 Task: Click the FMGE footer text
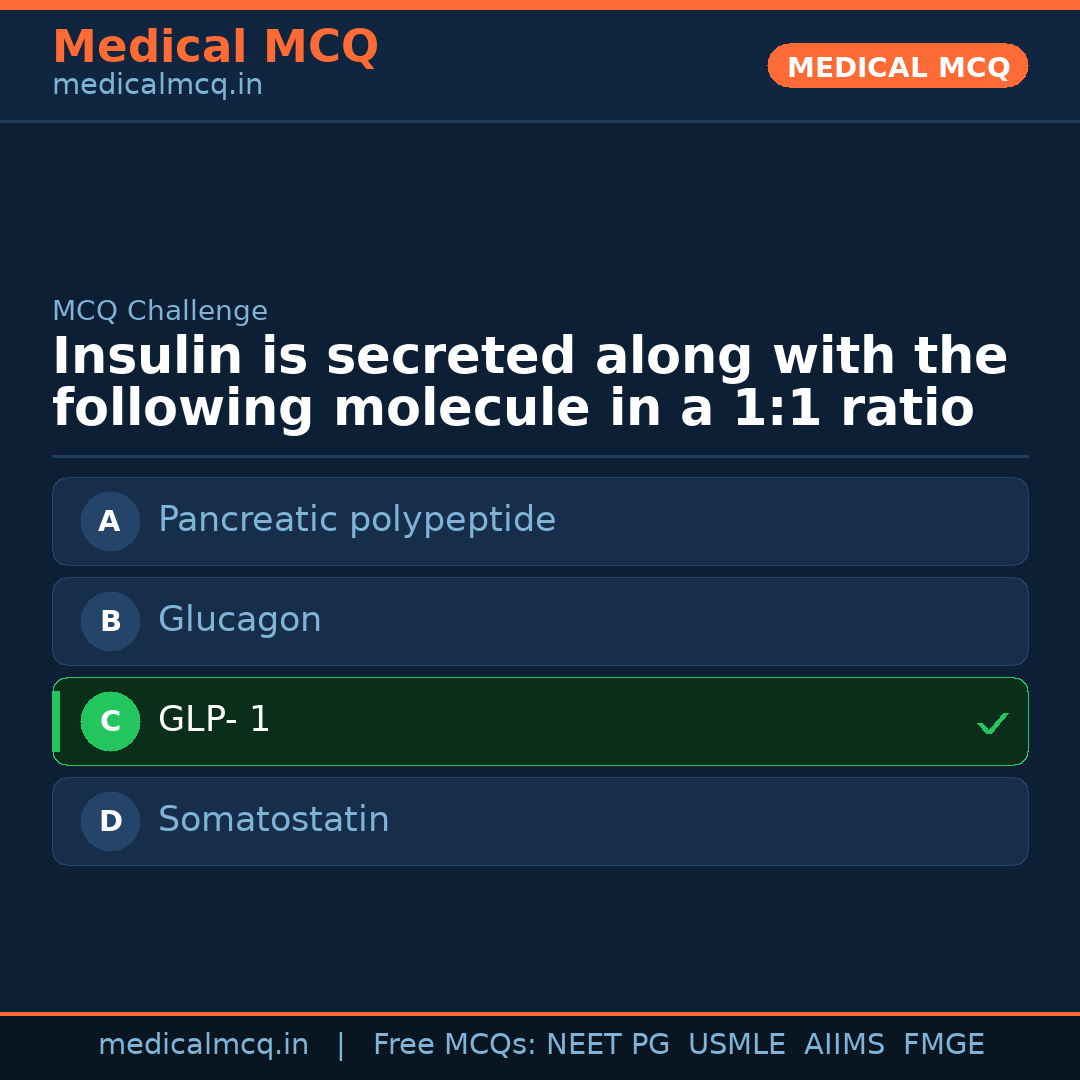click(943, 1045)
